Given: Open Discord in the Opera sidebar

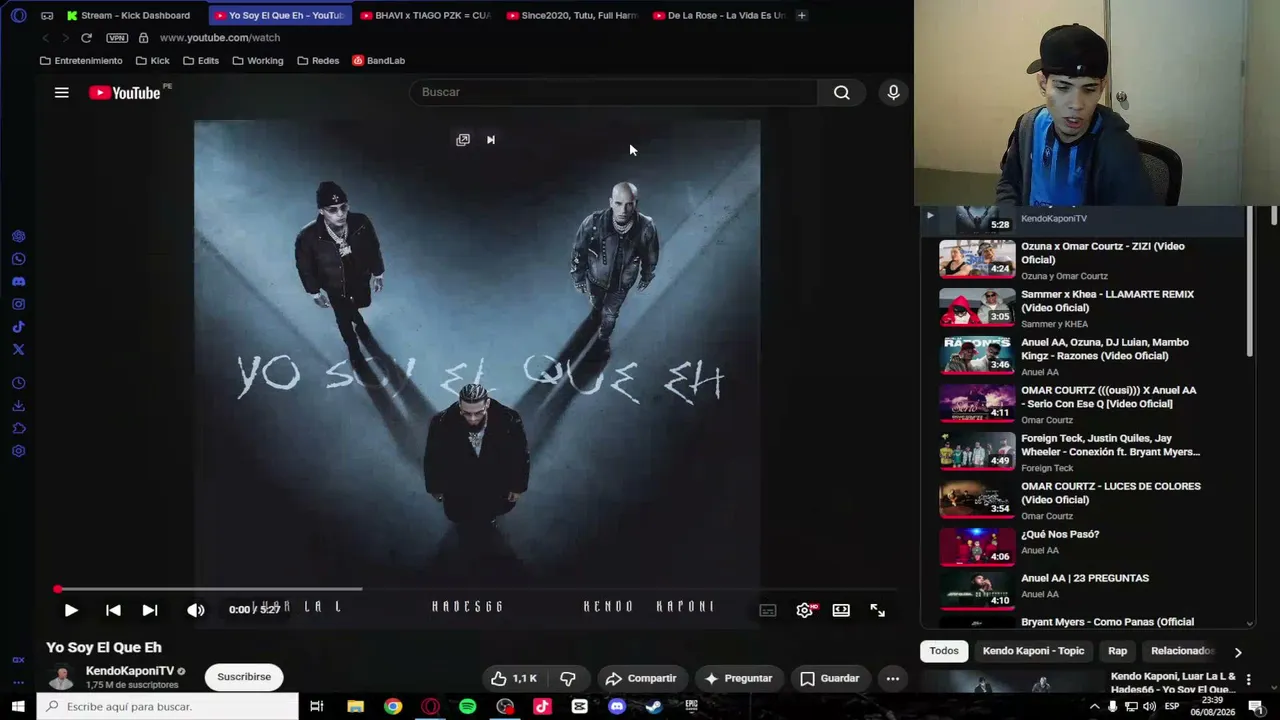Looking at the screenshot, I should pyautogui.click(x=18, y=282).
